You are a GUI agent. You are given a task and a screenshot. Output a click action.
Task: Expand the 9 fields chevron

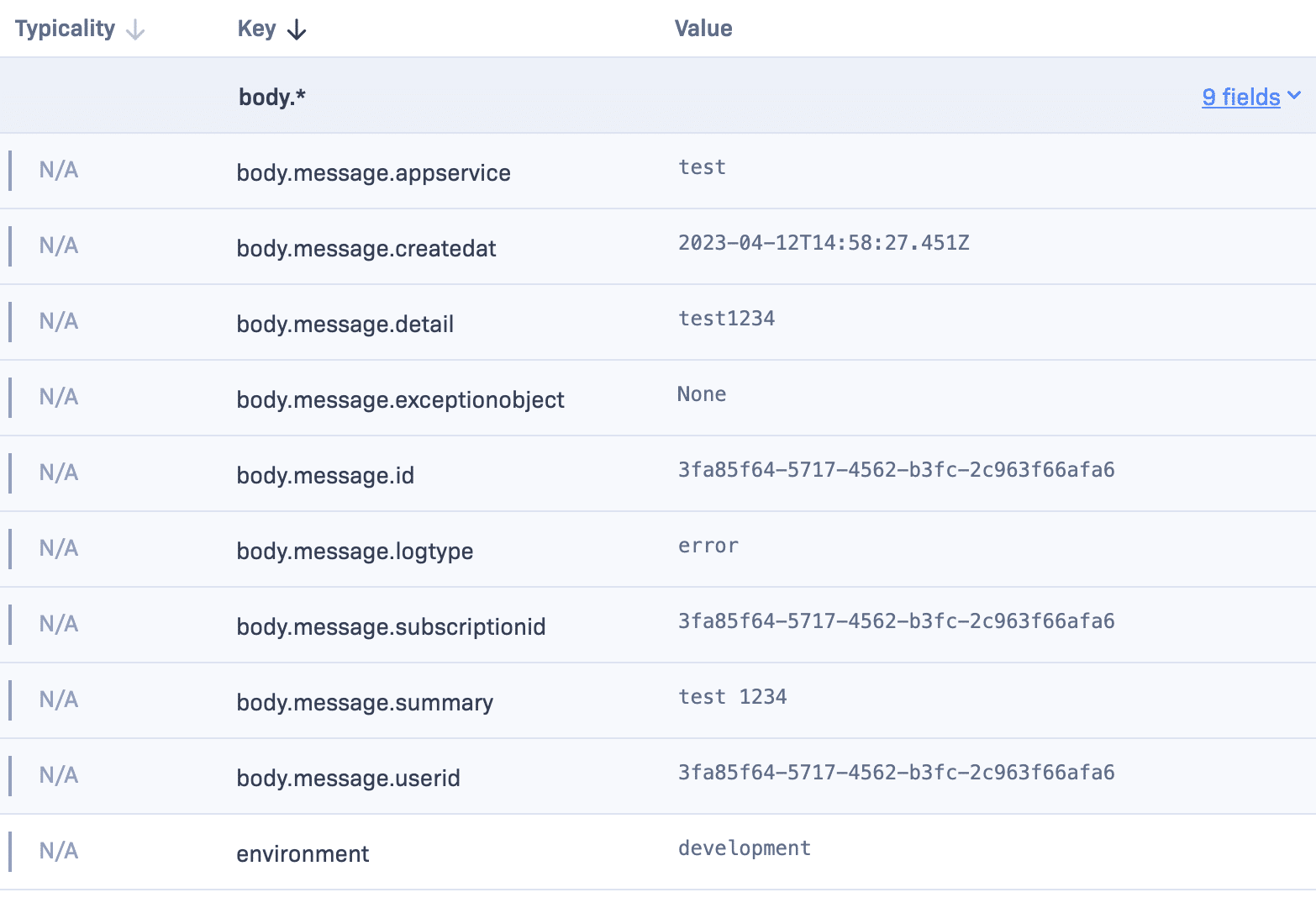tap(1294, 96)
